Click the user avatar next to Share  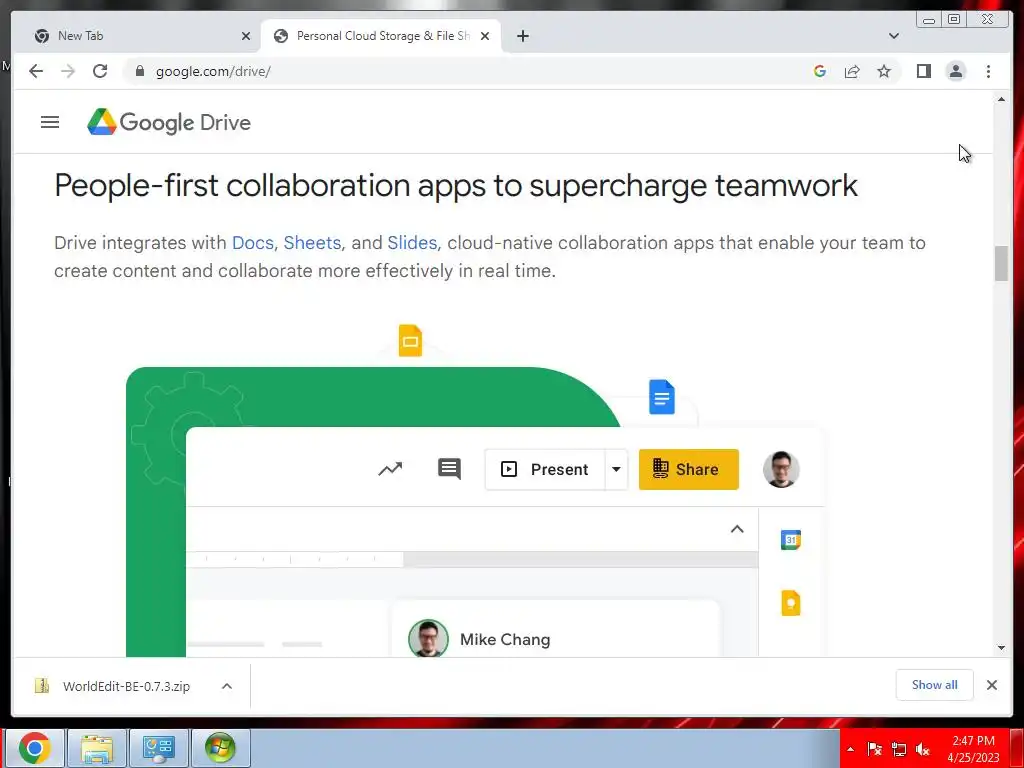(781, 469)
